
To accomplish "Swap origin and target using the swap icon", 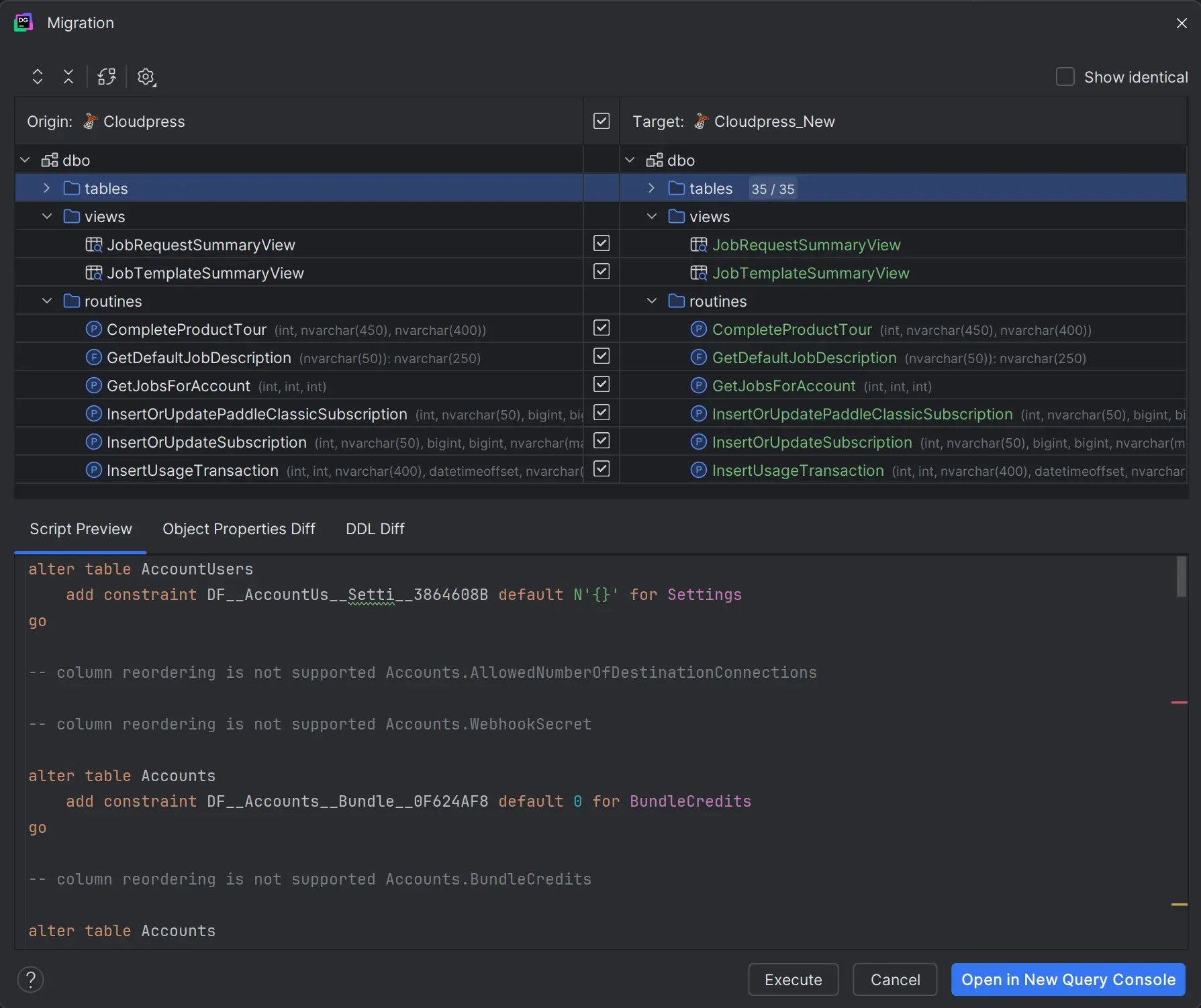I will point(106,77).
